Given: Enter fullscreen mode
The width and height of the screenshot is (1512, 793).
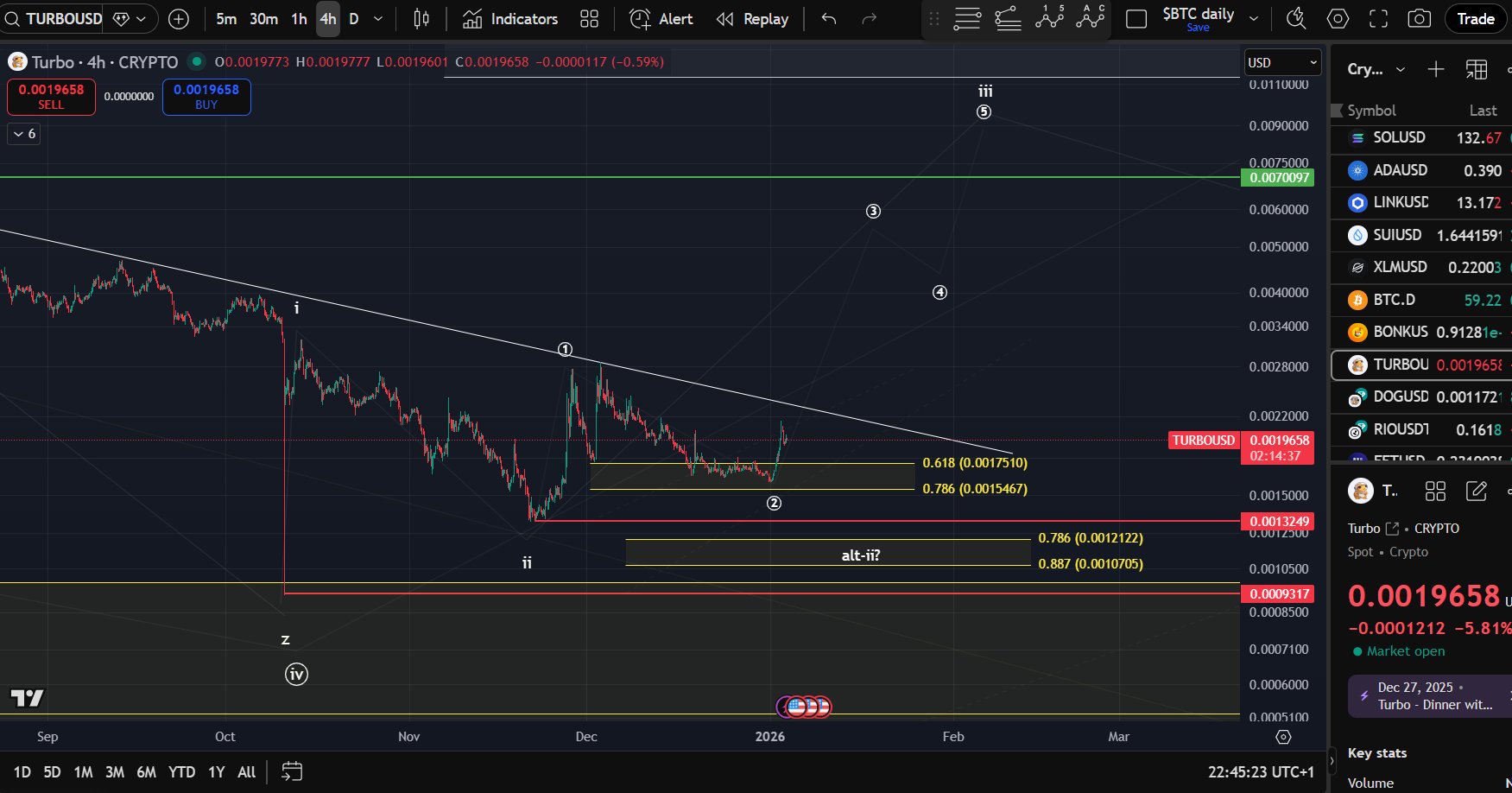Looking at the screenshot, I should 1379,19.
